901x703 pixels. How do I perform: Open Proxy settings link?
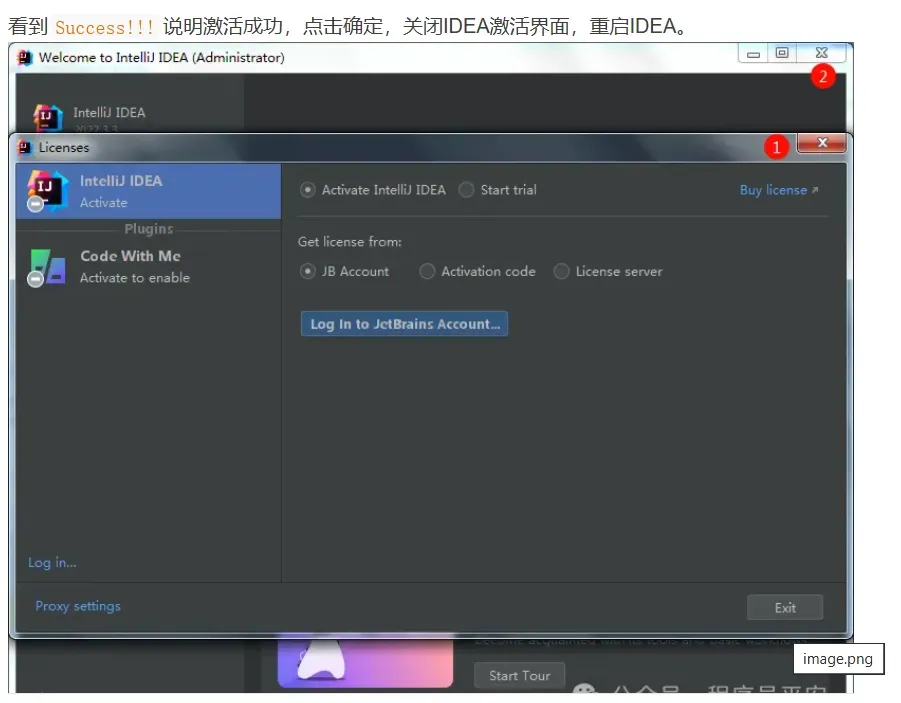(x=78, y=606)
